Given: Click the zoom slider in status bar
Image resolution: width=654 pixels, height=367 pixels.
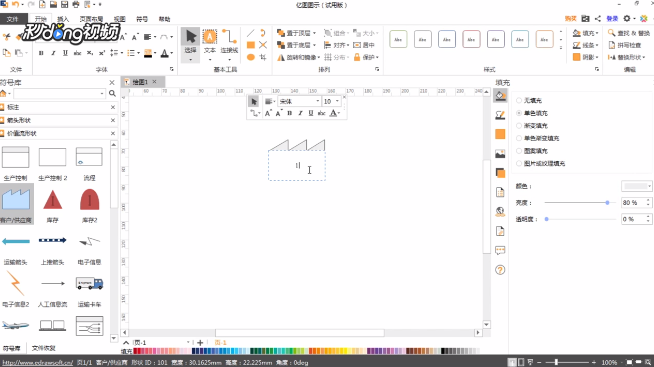Looking at the screenshot, I should click(x=556, y=362).
